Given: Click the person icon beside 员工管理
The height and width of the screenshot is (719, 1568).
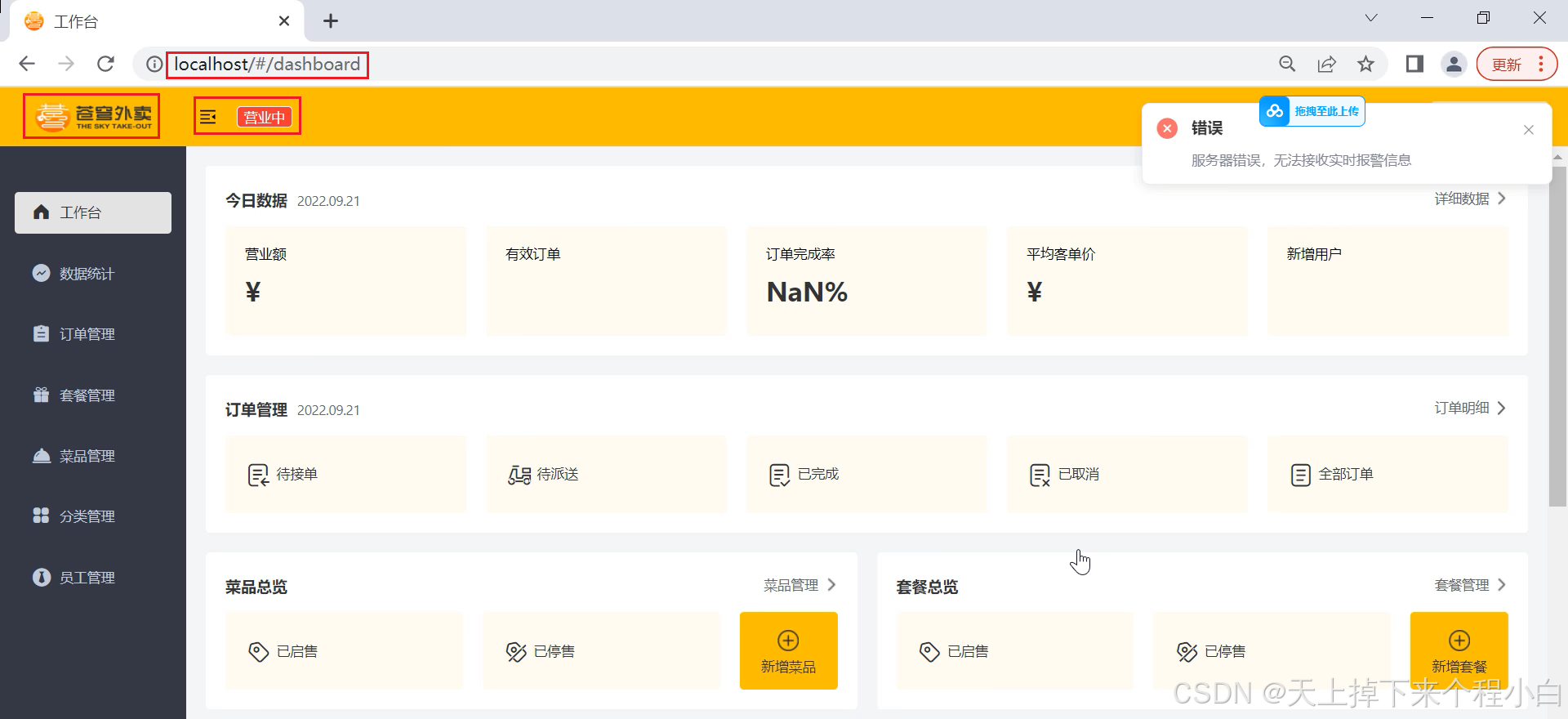Looking at the screenshot, I should tap(41, 577).
